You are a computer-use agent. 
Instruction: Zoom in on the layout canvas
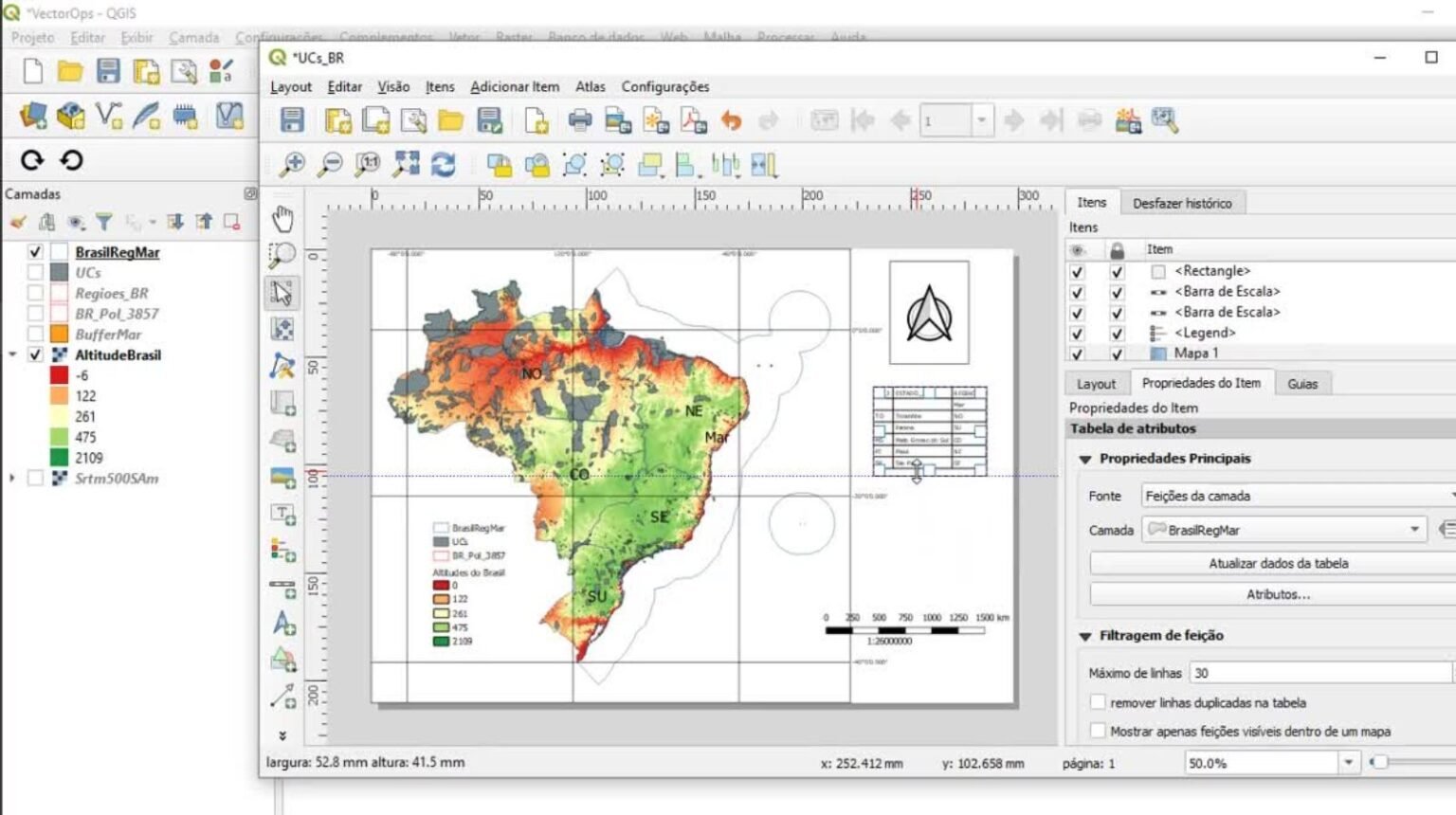[x=292, y=165]
